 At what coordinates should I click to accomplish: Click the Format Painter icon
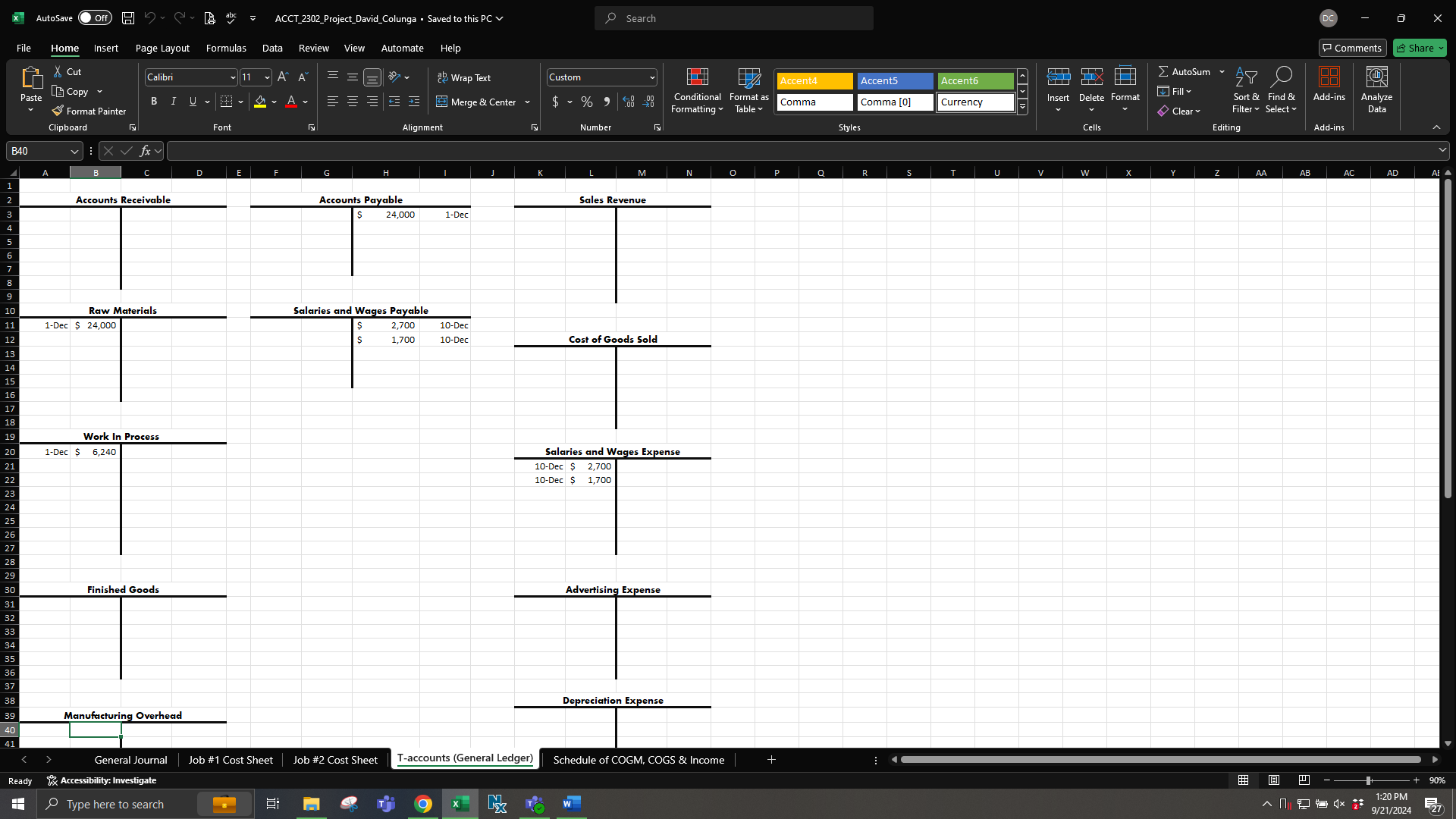point(58,111)
